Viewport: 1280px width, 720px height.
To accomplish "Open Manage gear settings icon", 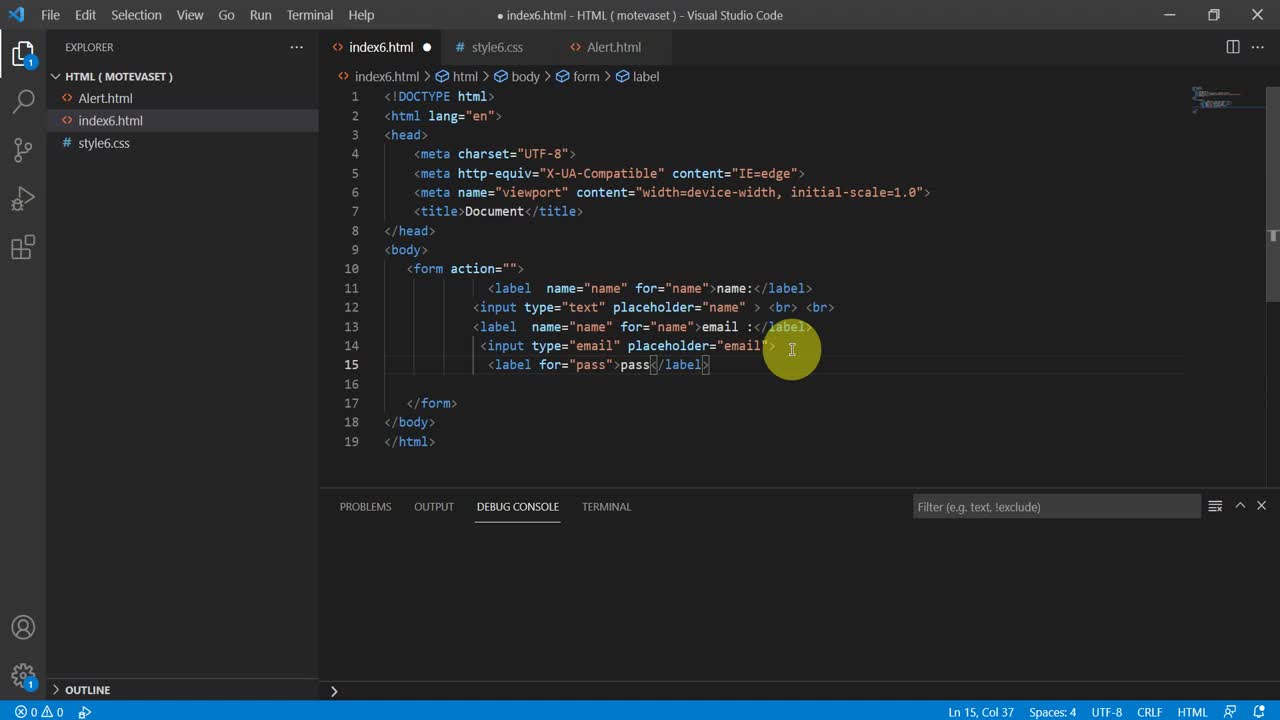I will coord(23,675).
